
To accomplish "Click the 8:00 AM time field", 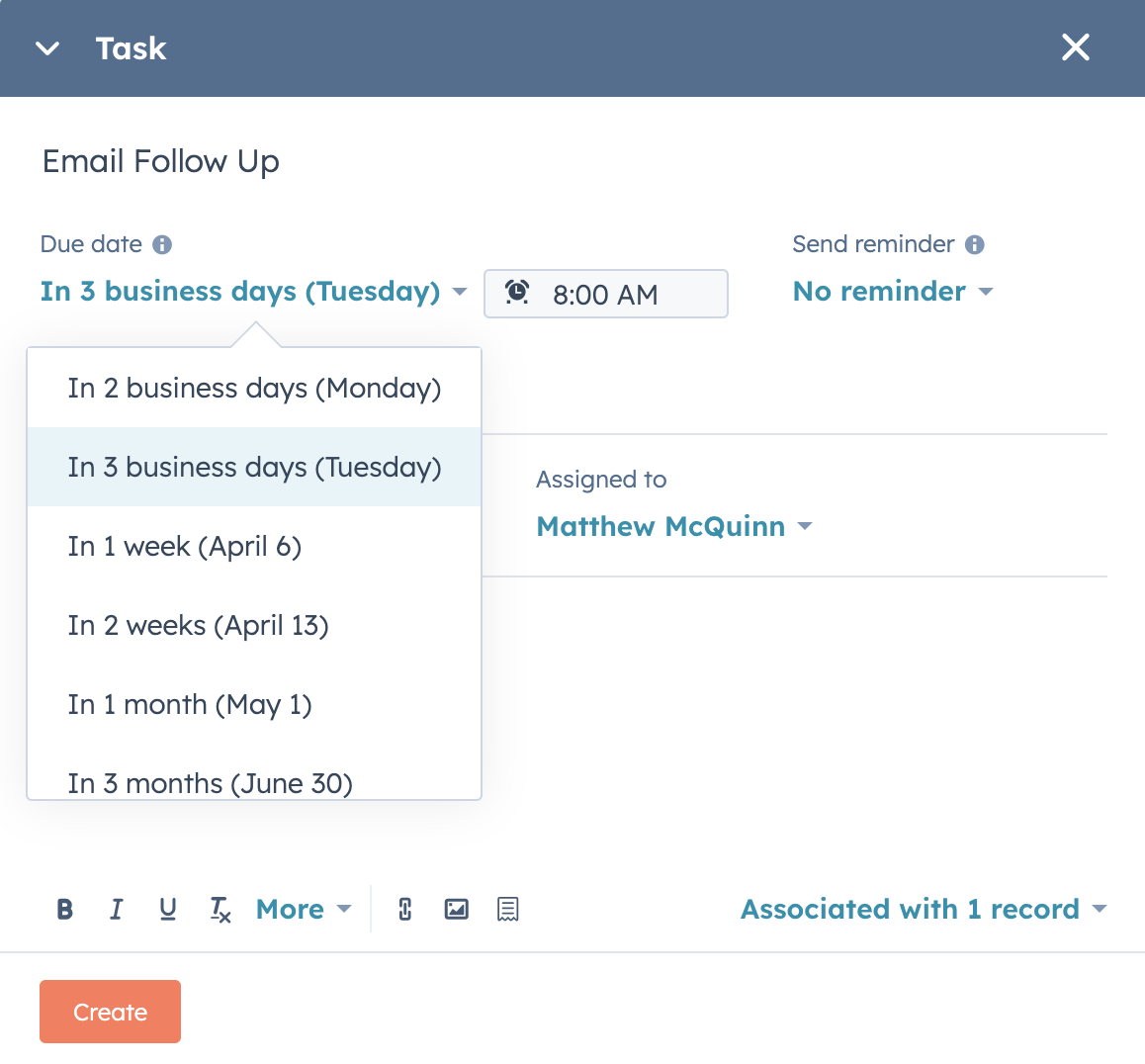I will 605,295.
